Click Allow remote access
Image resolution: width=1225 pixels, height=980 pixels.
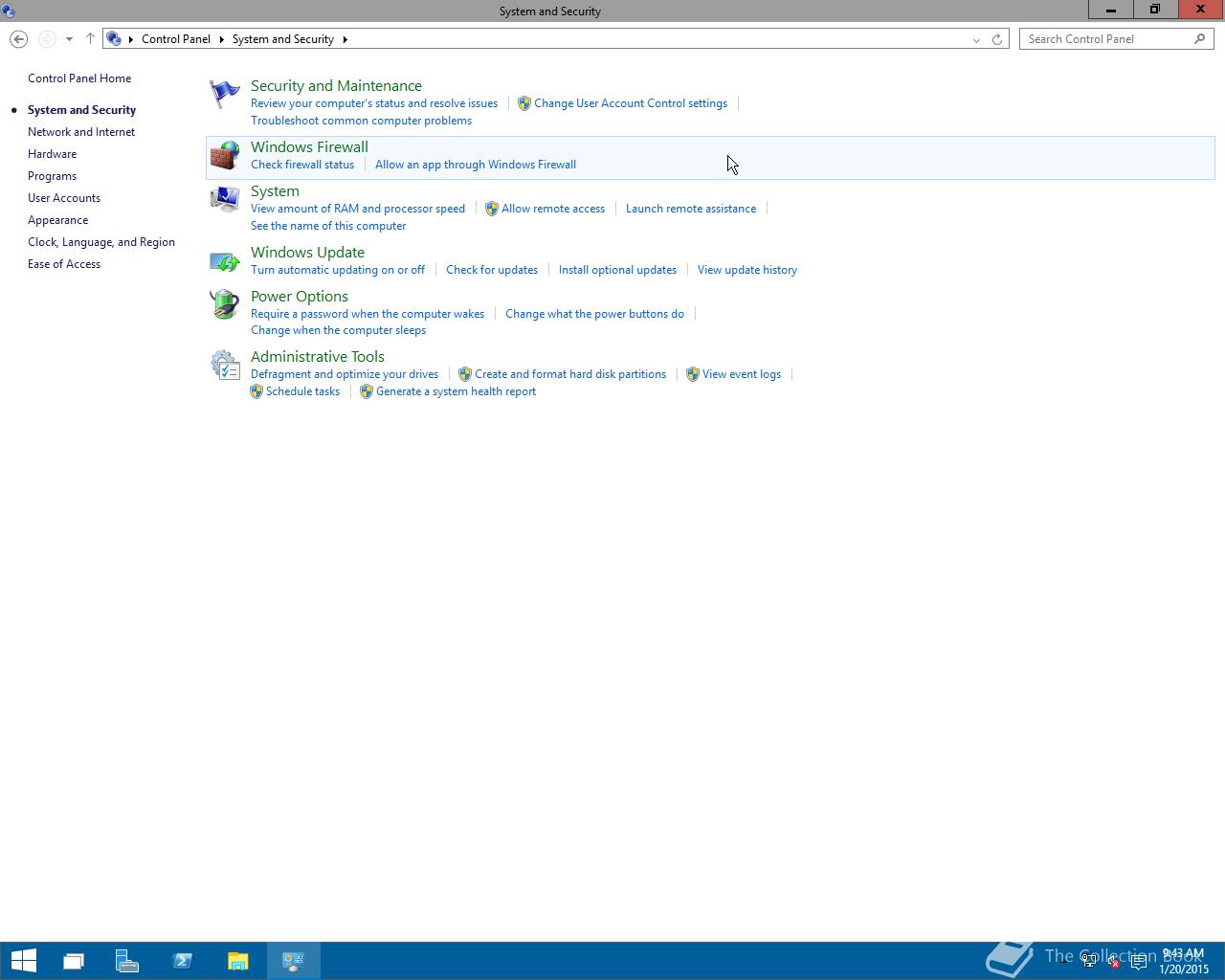point(553,209)
